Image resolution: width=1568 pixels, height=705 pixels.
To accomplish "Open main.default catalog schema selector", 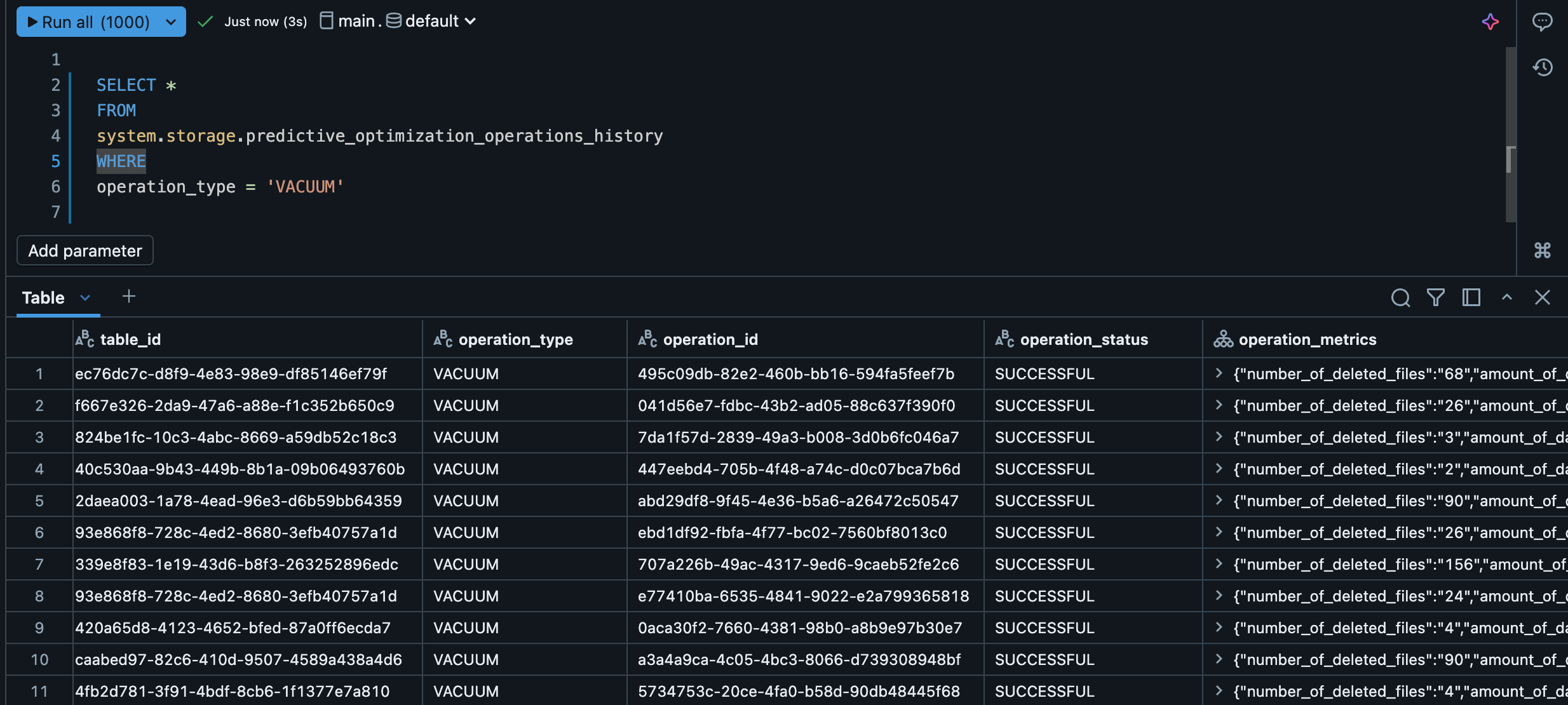I will pos(398,22).
